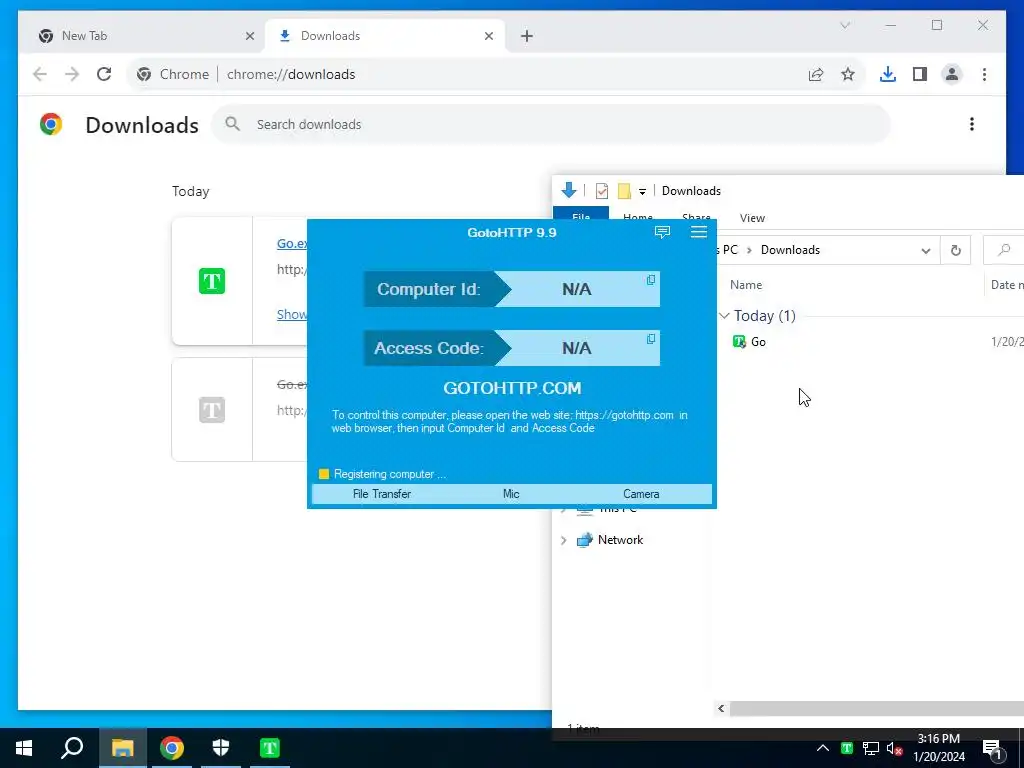This screenshot has height=768, width=1024.
Task: Open the Windows Start menu
Action: pos(24,748)
